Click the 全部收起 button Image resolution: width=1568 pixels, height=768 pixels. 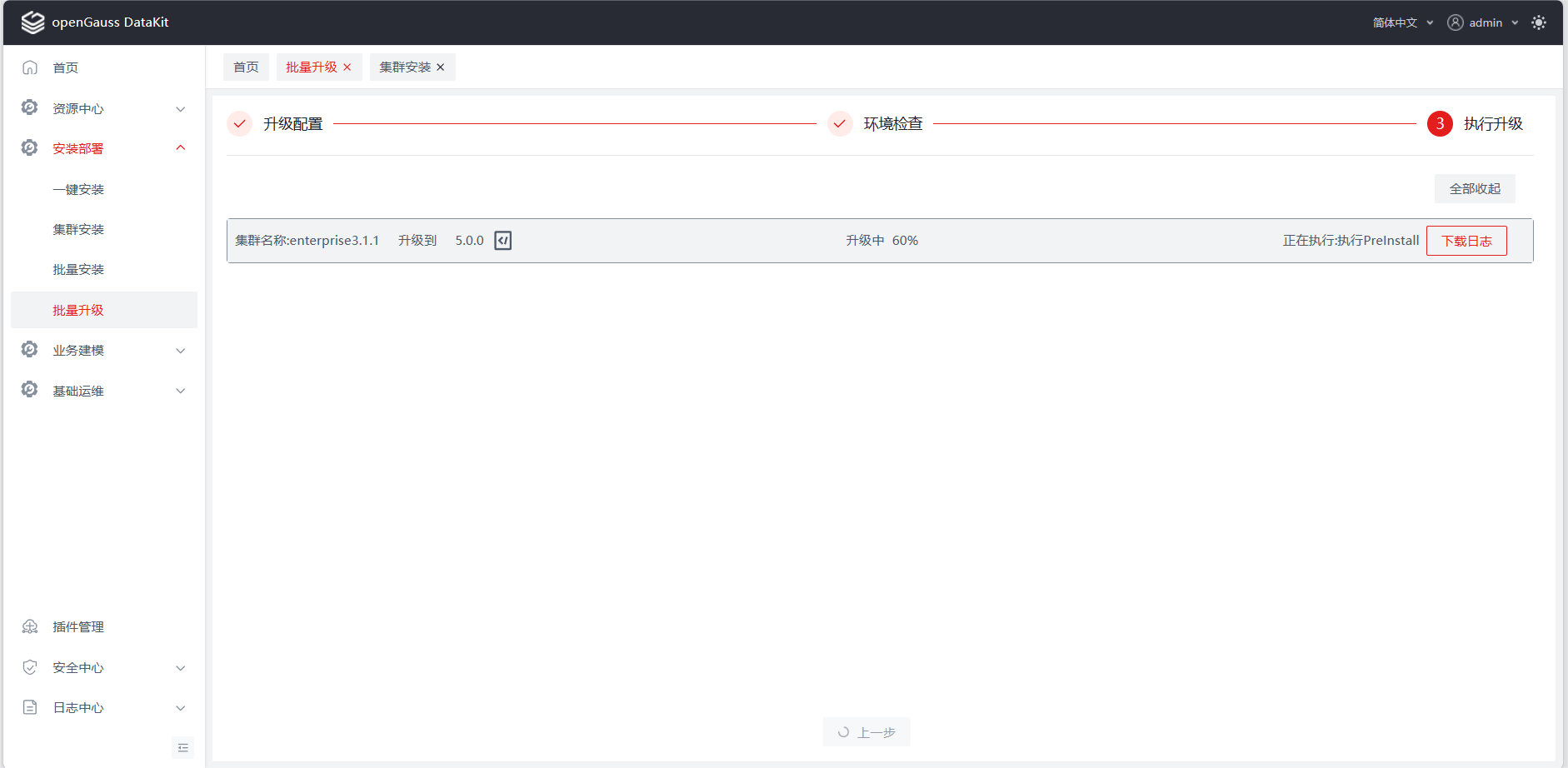click(1475, 189)
